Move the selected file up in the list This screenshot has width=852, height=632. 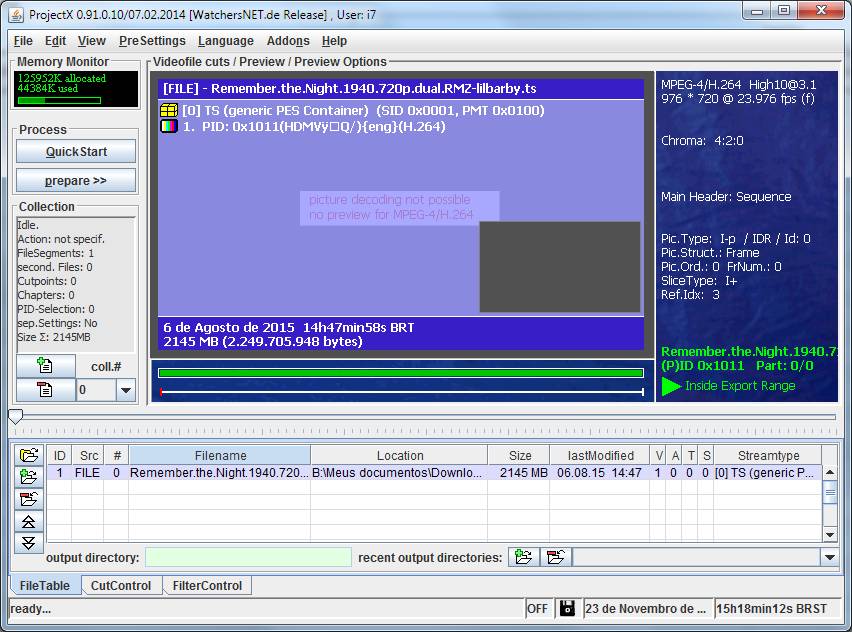(29, 522)
